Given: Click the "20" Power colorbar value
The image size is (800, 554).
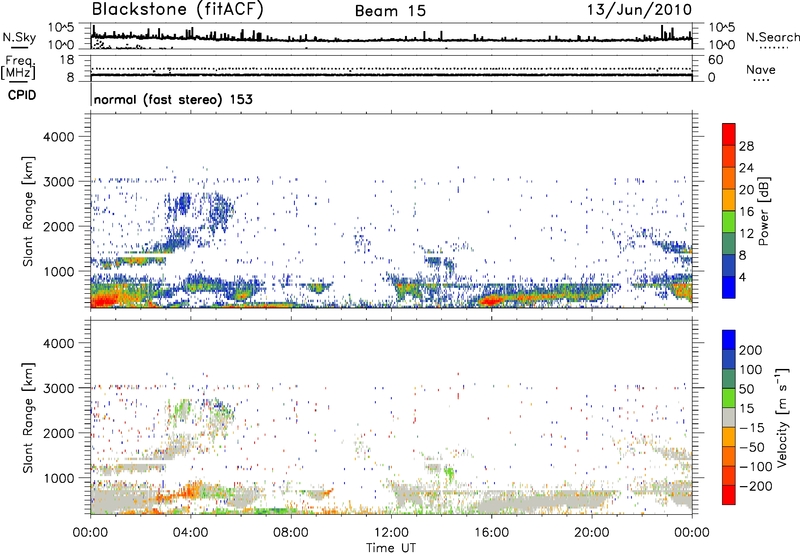Looking at the screenshot, I should pyautogui.click(x=746, y=190).
